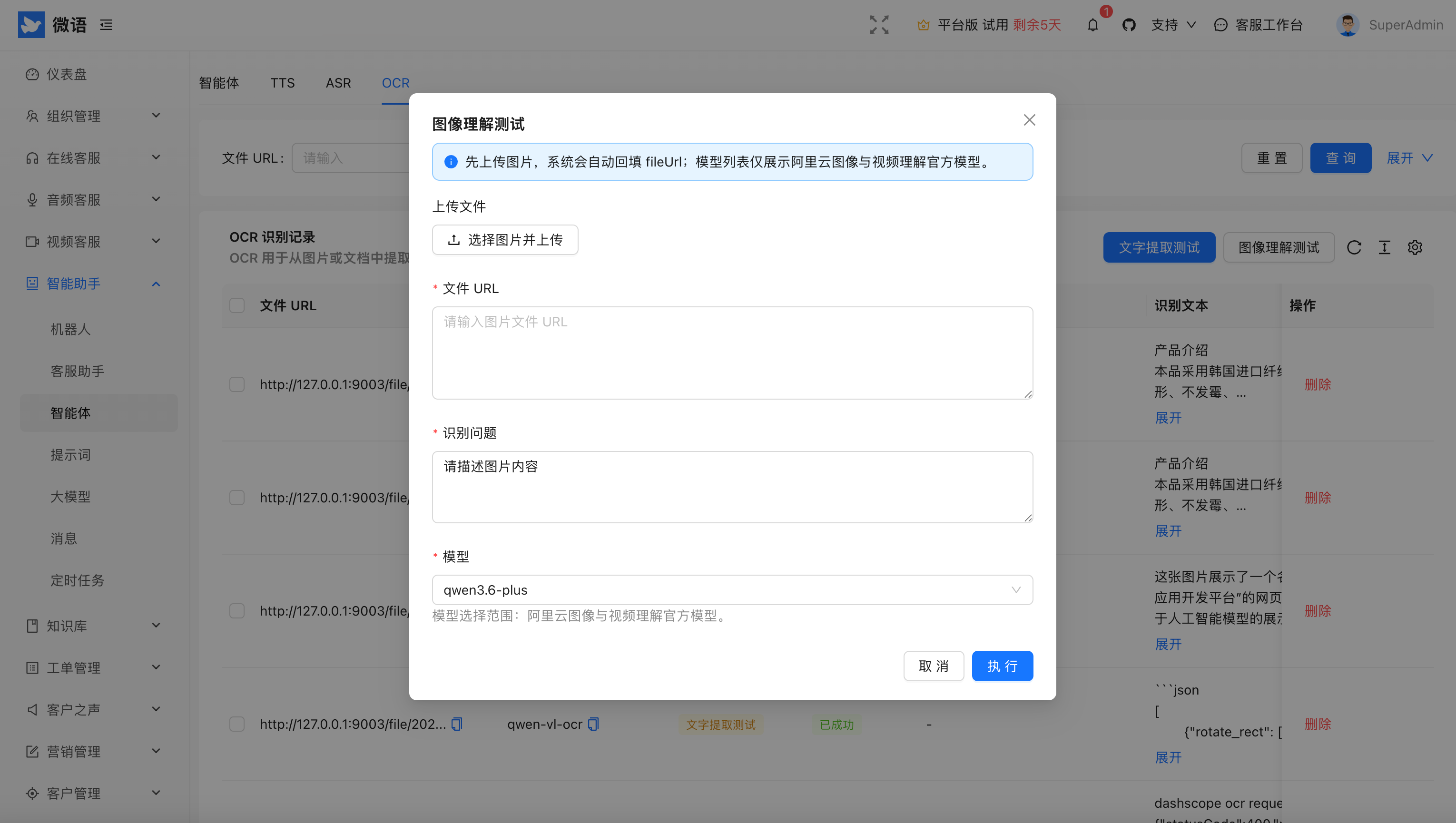Expand the 知识库 menu chevron
1456x823 pixels.
tap(156, 625)
